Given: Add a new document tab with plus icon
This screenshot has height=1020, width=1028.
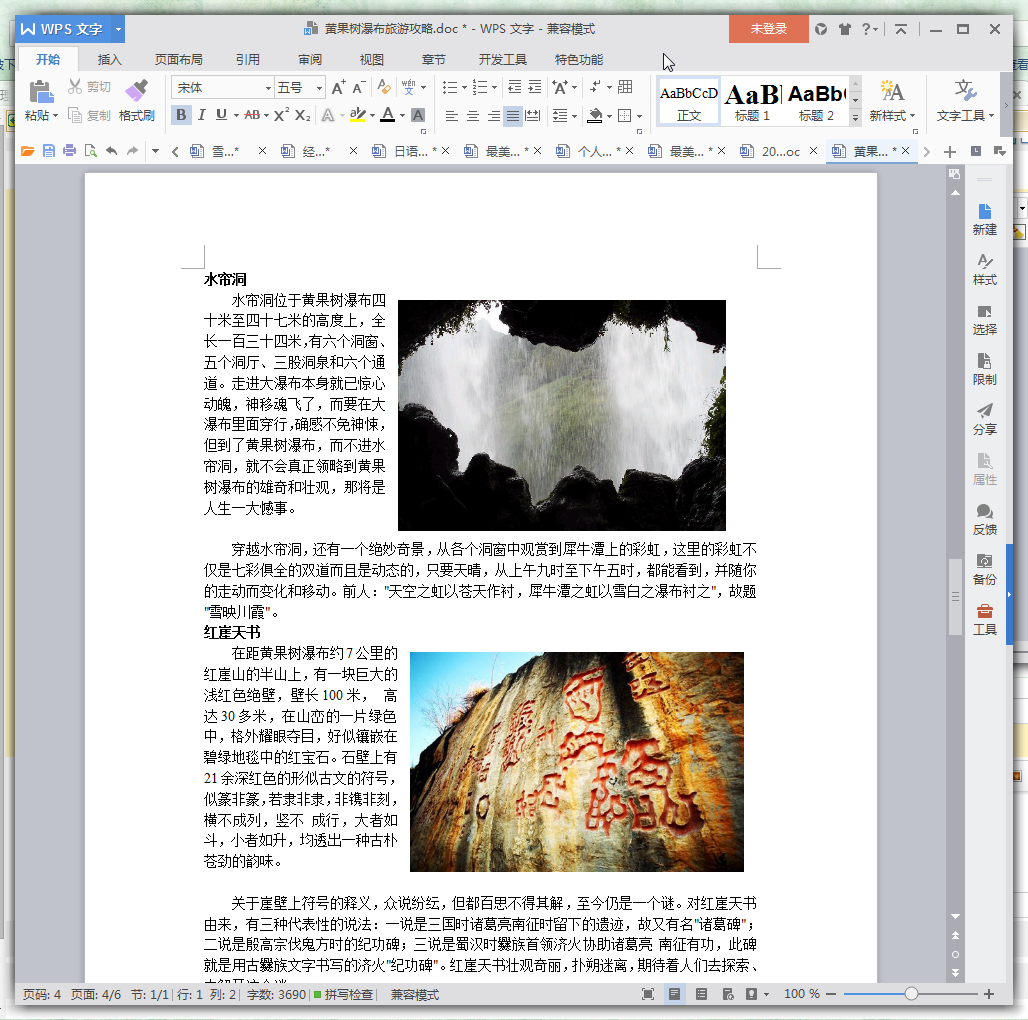Looking at the screenshot, I should coord(949,152).
